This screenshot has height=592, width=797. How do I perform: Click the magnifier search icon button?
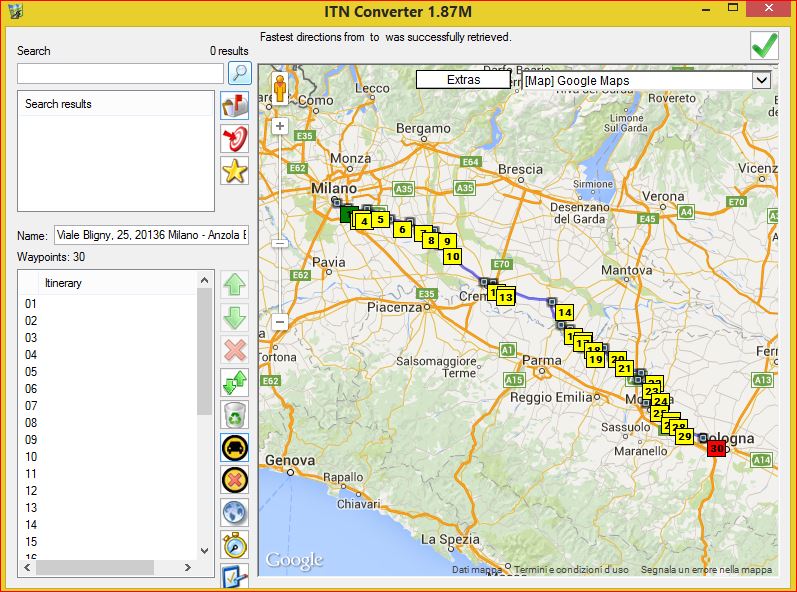(239, 73)
